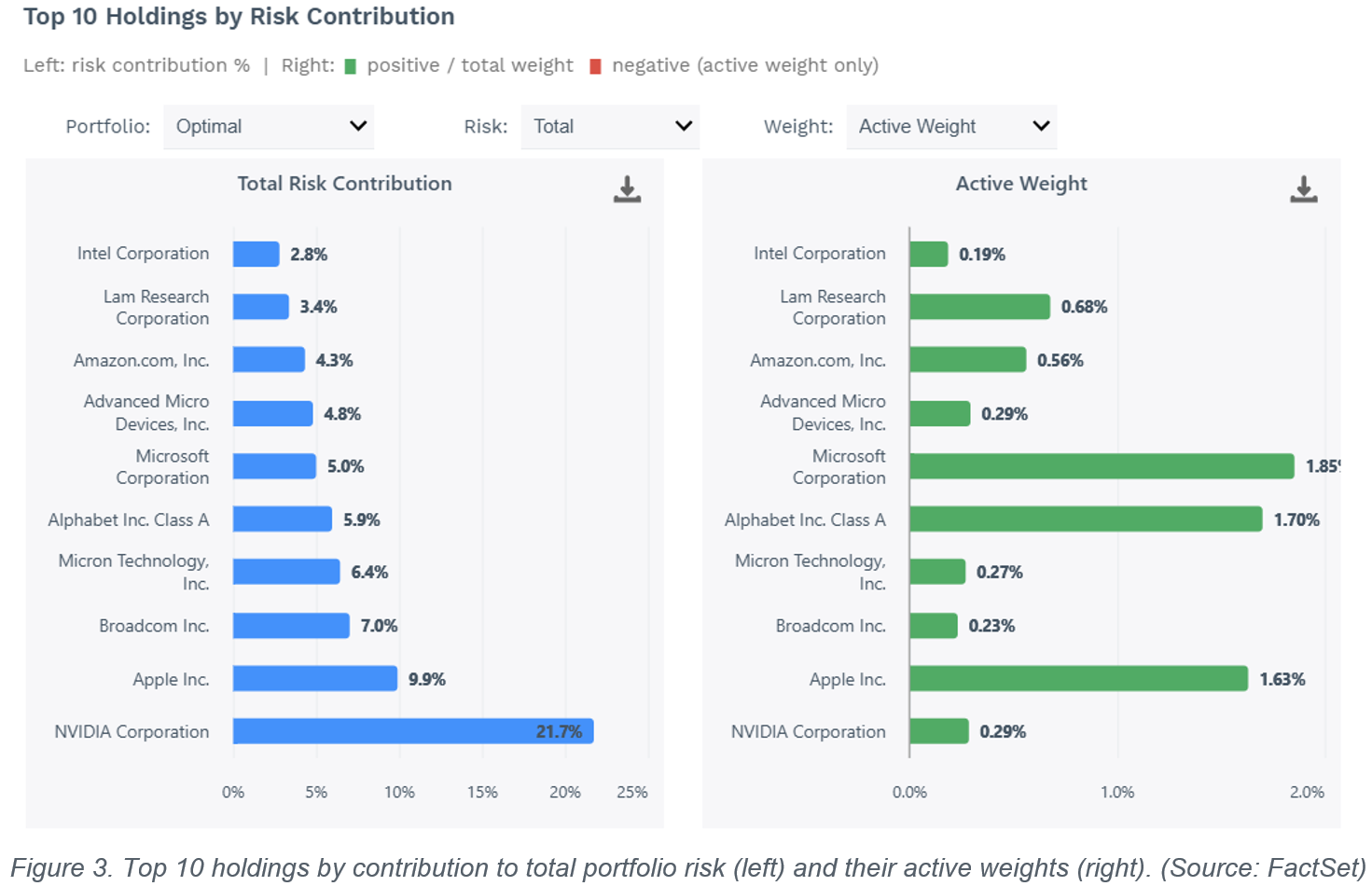Click the Active Weight chart title
Image resolution: width=1372 pixels, height=886 pixels.
[x=1021, y=184]
